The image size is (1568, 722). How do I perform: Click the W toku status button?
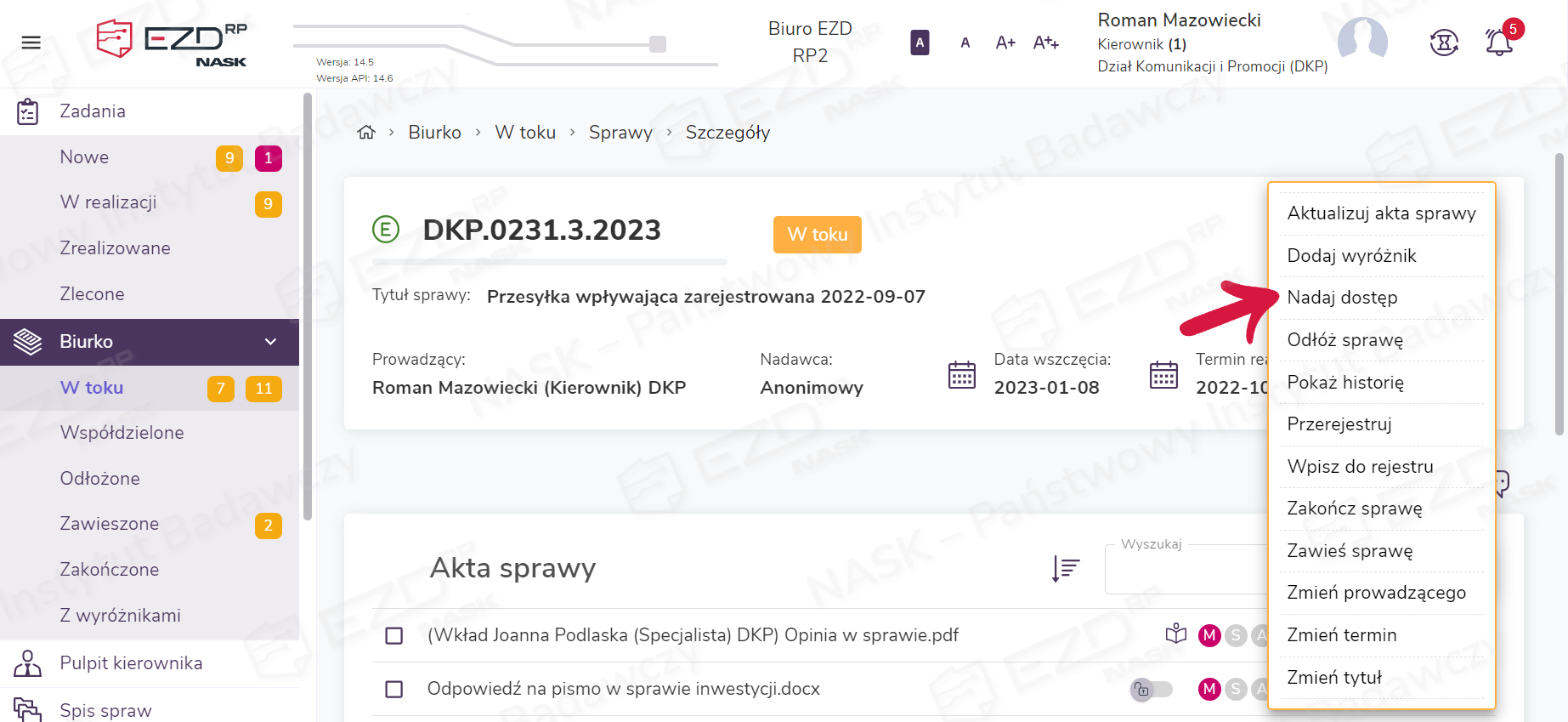(817, 235)
